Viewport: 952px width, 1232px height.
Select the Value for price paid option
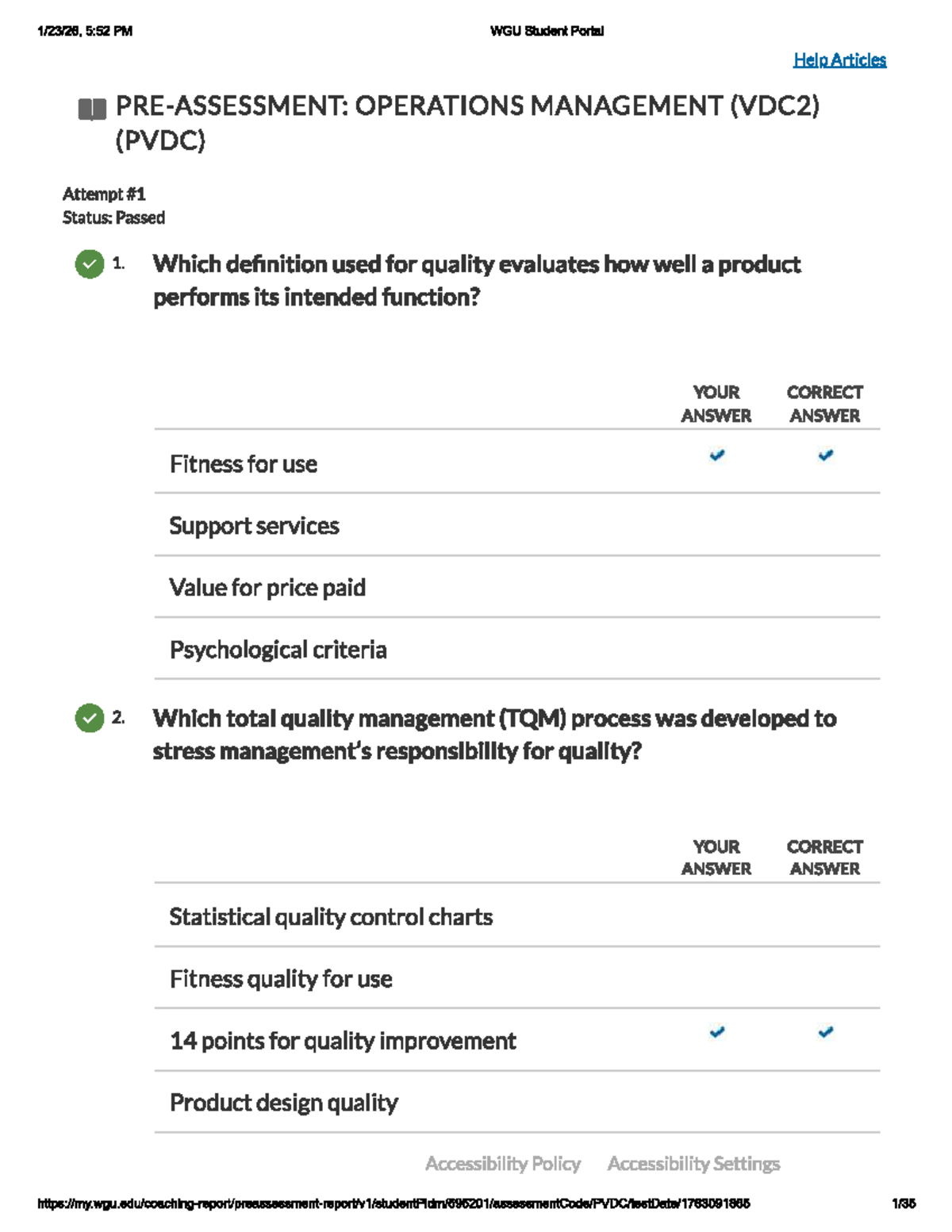tap(267, 588)
